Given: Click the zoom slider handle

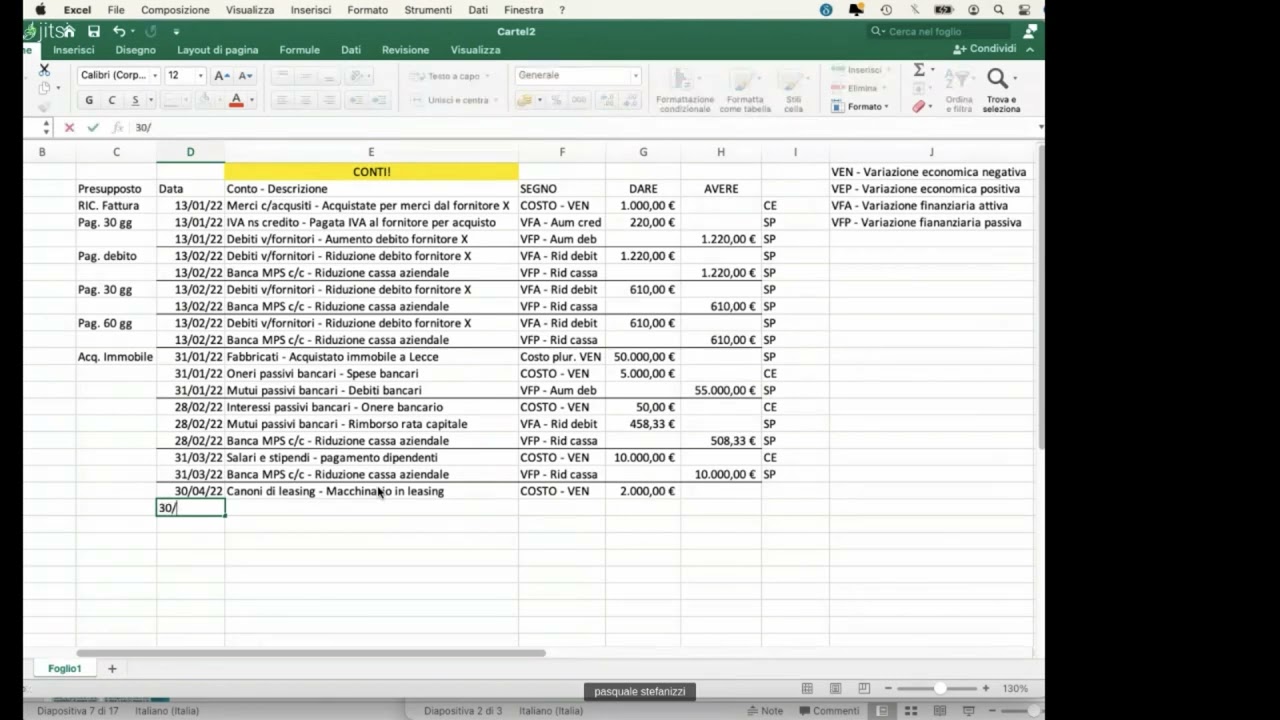Looking at the screenshot, I should tap(940, 688).
